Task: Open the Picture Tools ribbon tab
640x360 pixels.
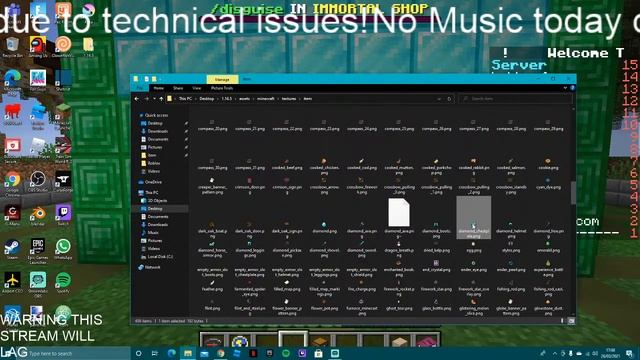Action: [x=222, y=88]
